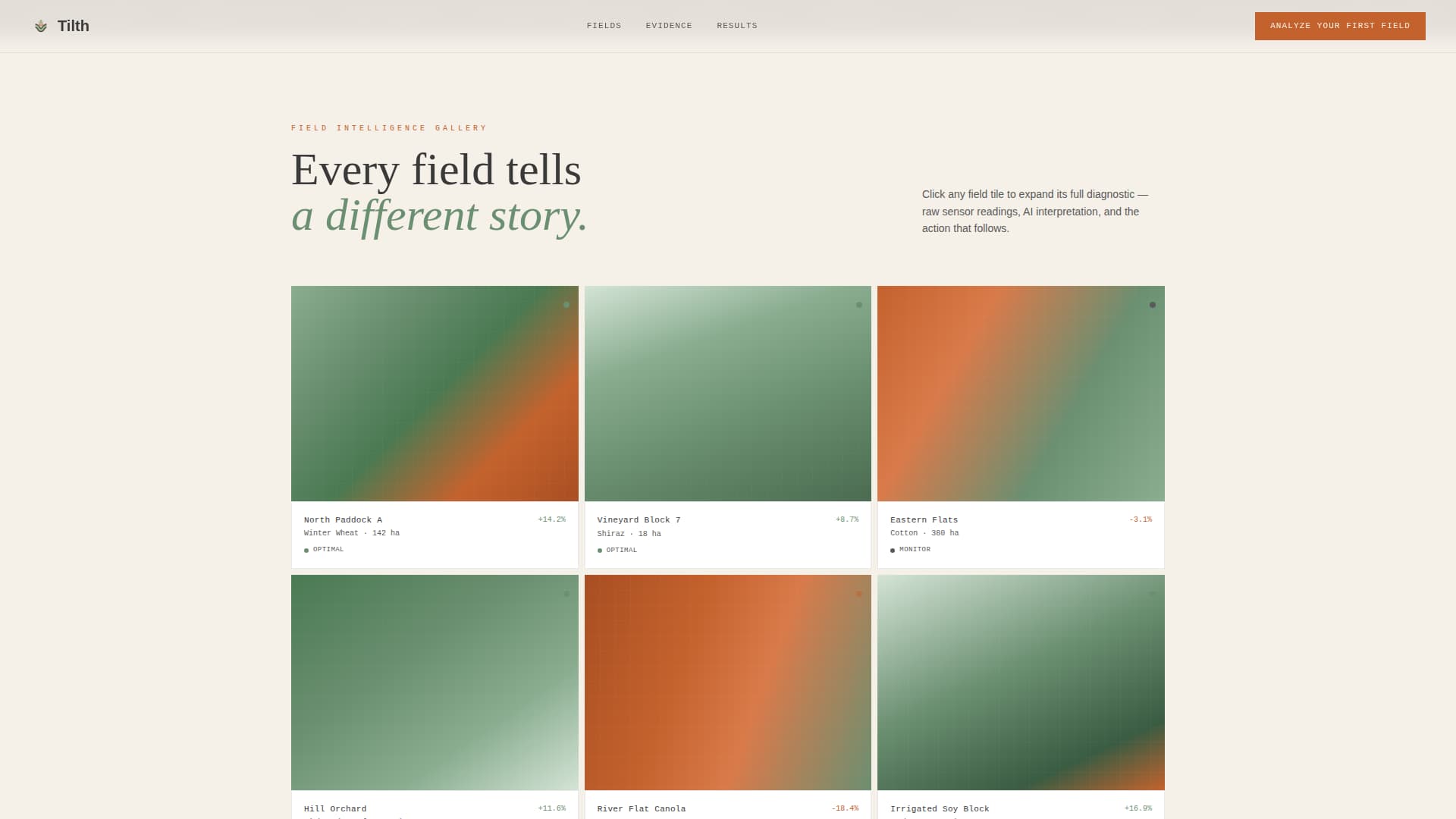
Task: Expand the North Paddock A field image
Action: point(435,394)
